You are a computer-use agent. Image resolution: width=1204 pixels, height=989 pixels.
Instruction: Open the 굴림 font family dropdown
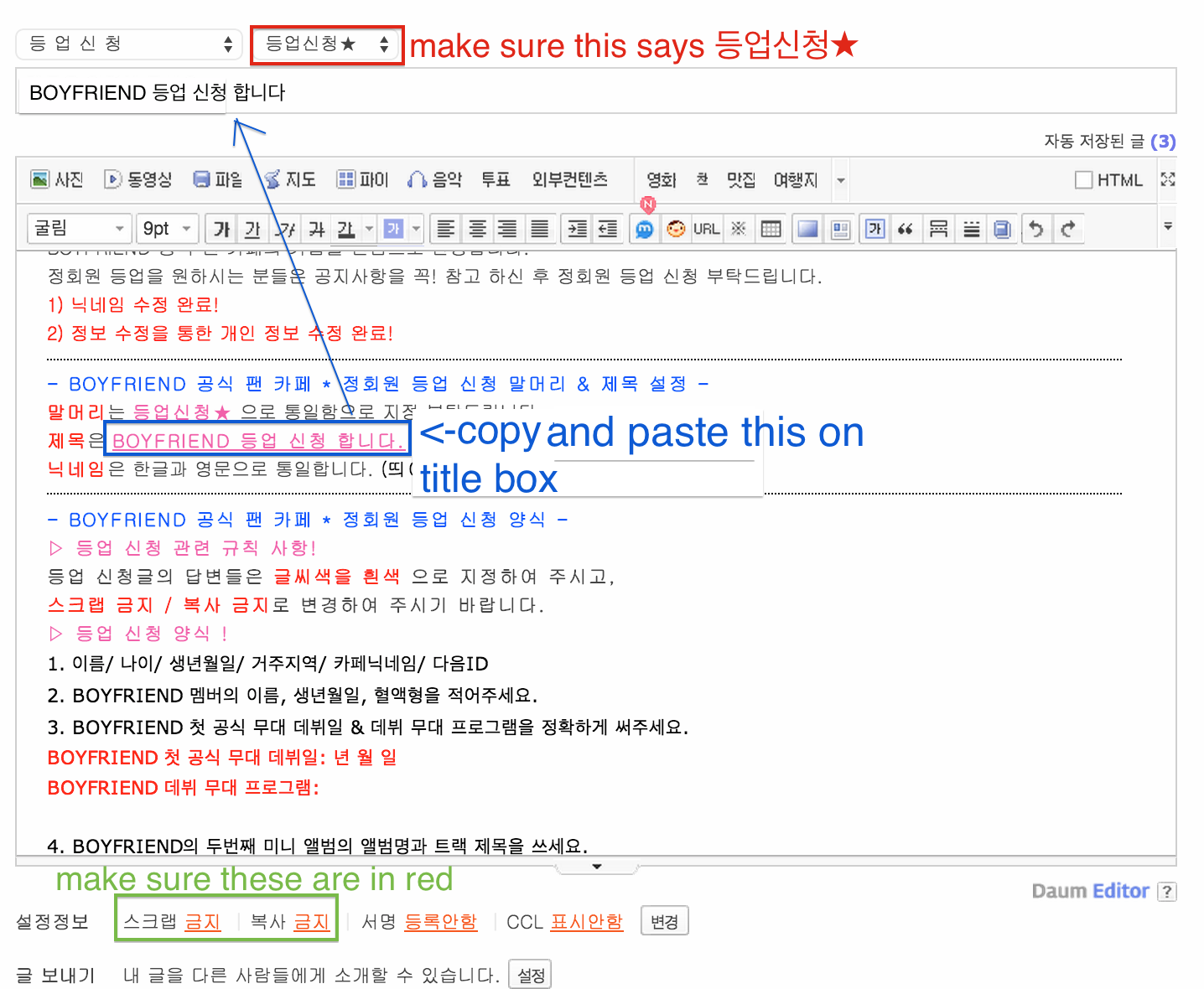(x=80, y=228)
